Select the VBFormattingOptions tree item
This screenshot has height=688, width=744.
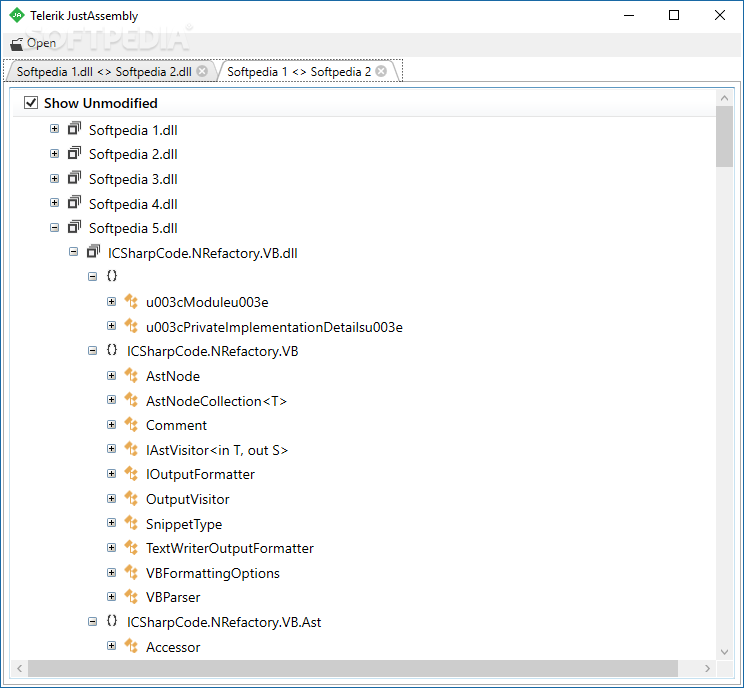[213, 573]
